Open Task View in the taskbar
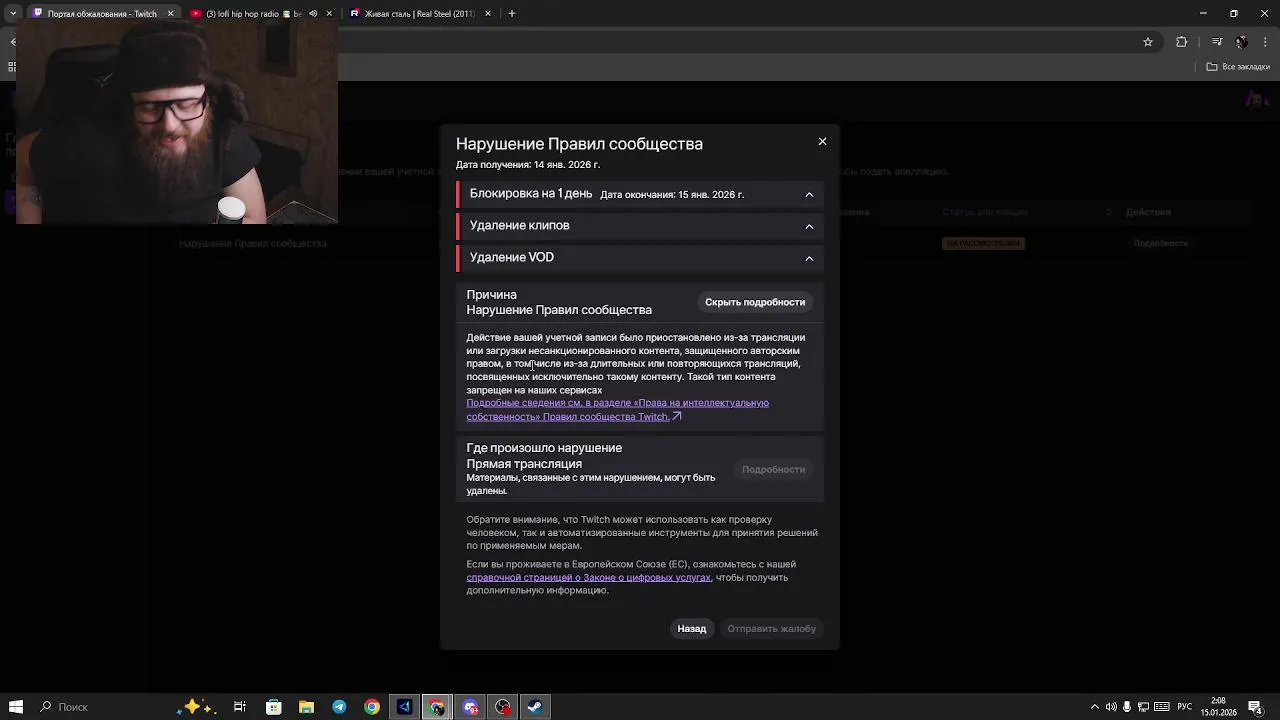Image resolution: width=1280 pixels, height=720 pixels. click(240, 707)
